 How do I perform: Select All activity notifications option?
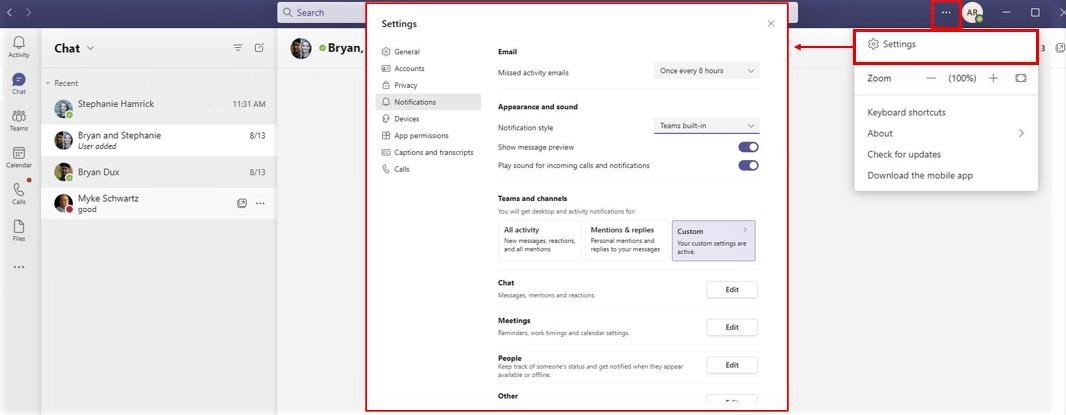point(540,240)
